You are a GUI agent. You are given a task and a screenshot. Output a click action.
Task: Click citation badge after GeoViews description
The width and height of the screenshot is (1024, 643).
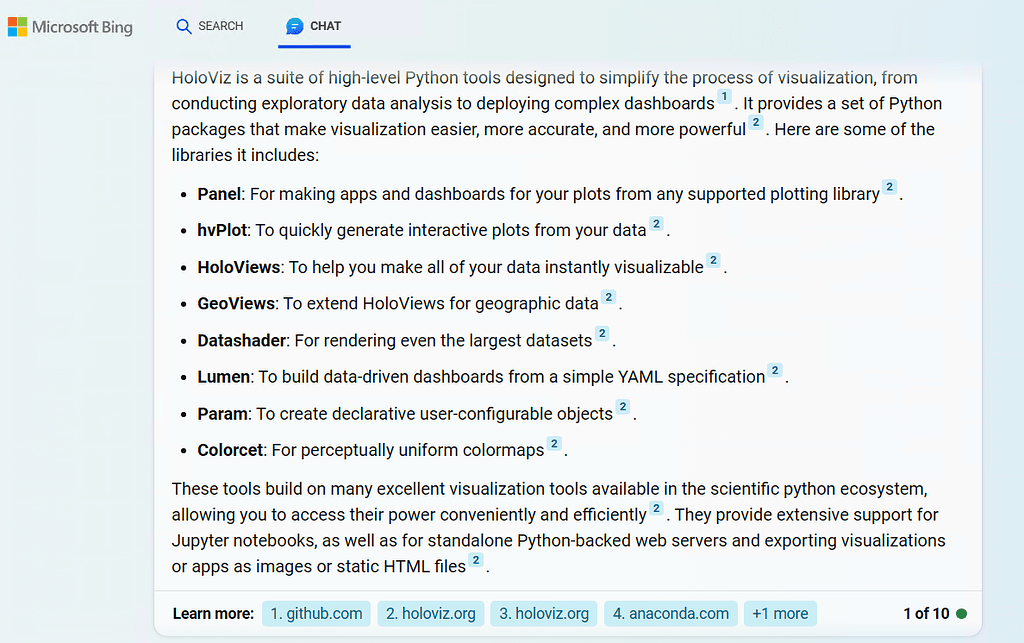(x=607, y=297)
